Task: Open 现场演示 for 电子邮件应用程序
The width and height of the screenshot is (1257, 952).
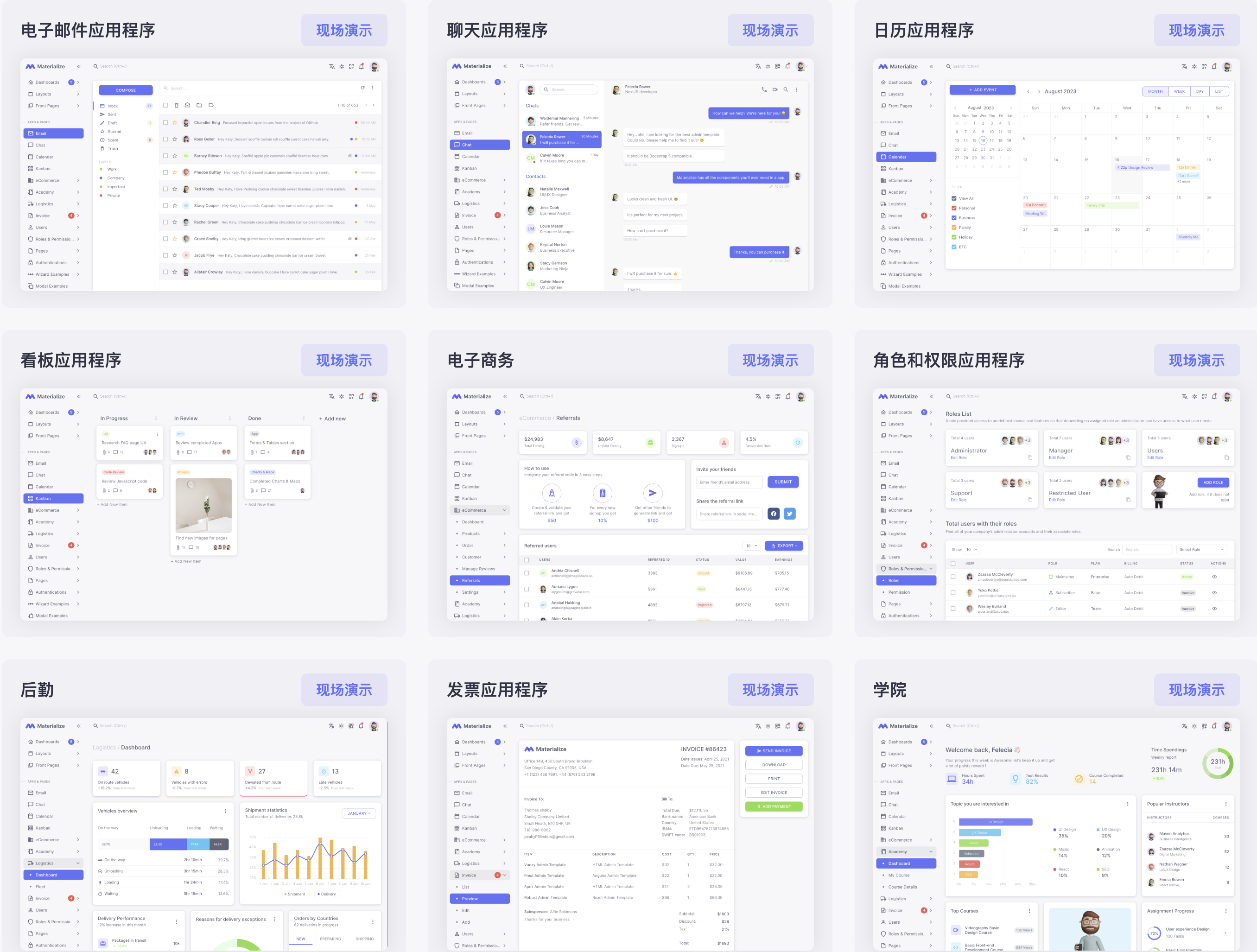Action: coord(344,30)
